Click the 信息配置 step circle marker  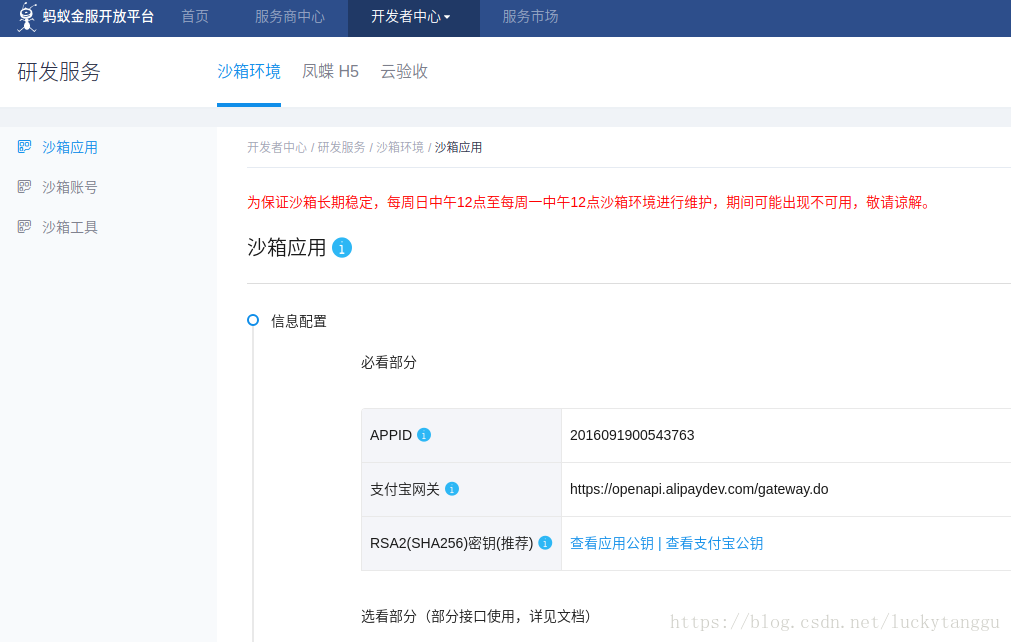(253, 320)
